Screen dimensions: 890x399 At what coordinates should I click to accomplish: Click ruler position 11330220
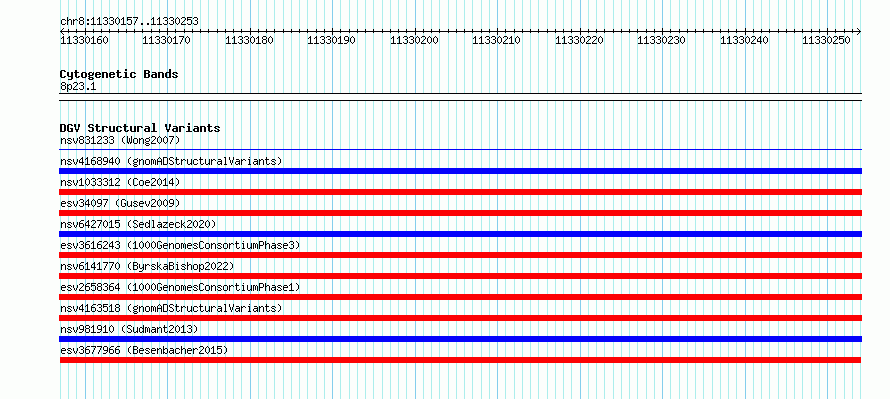click(x=580, y=40)
